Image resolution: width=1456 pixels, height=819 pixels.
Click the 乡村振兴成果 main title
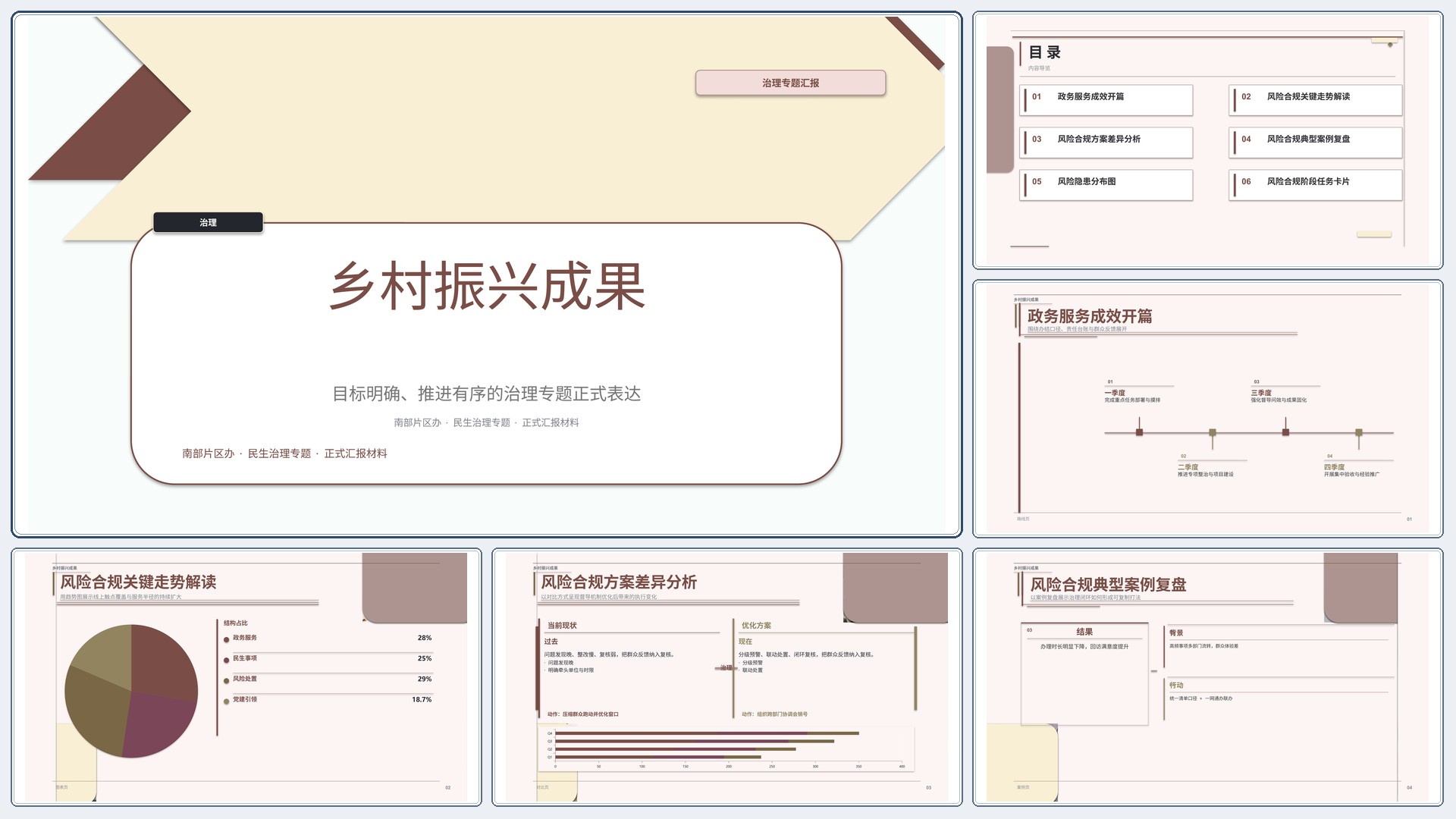[x=486, y=286]
